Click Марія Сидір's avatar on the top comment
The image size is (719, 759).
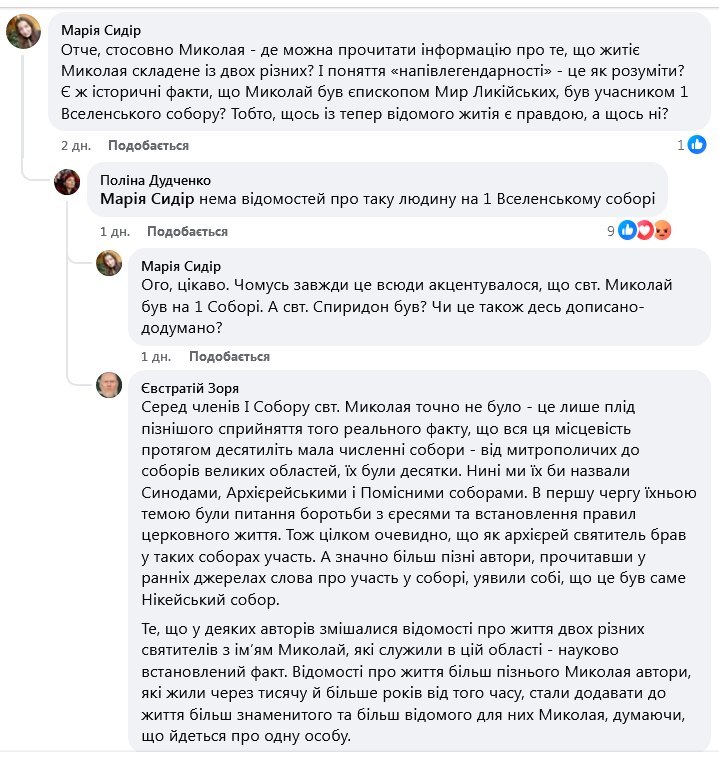pyautogui.click(x=23, y=31)
